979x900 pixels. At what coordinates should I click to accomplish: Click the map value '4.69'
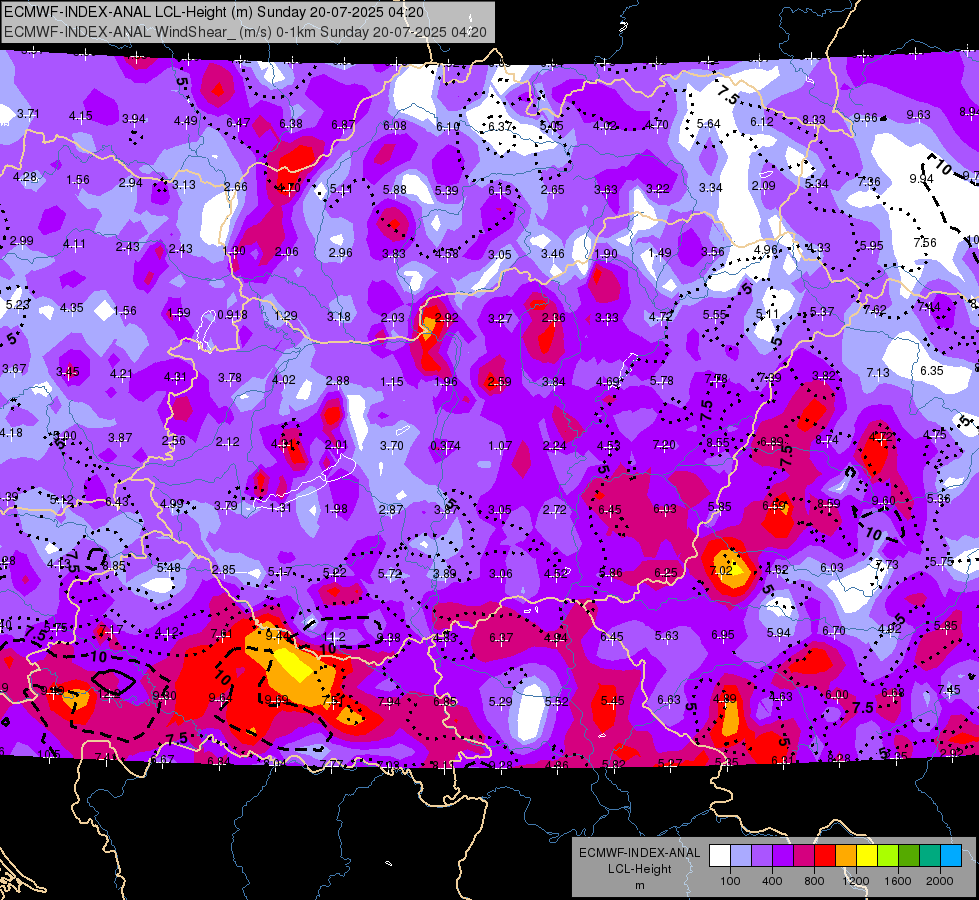pyautogui.click(x=608, y=382)
